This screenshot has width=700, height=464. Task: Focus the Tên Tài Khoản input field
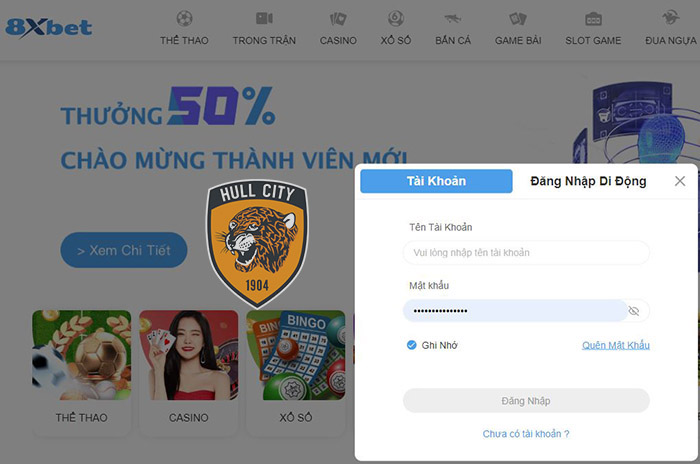[526, 253]
